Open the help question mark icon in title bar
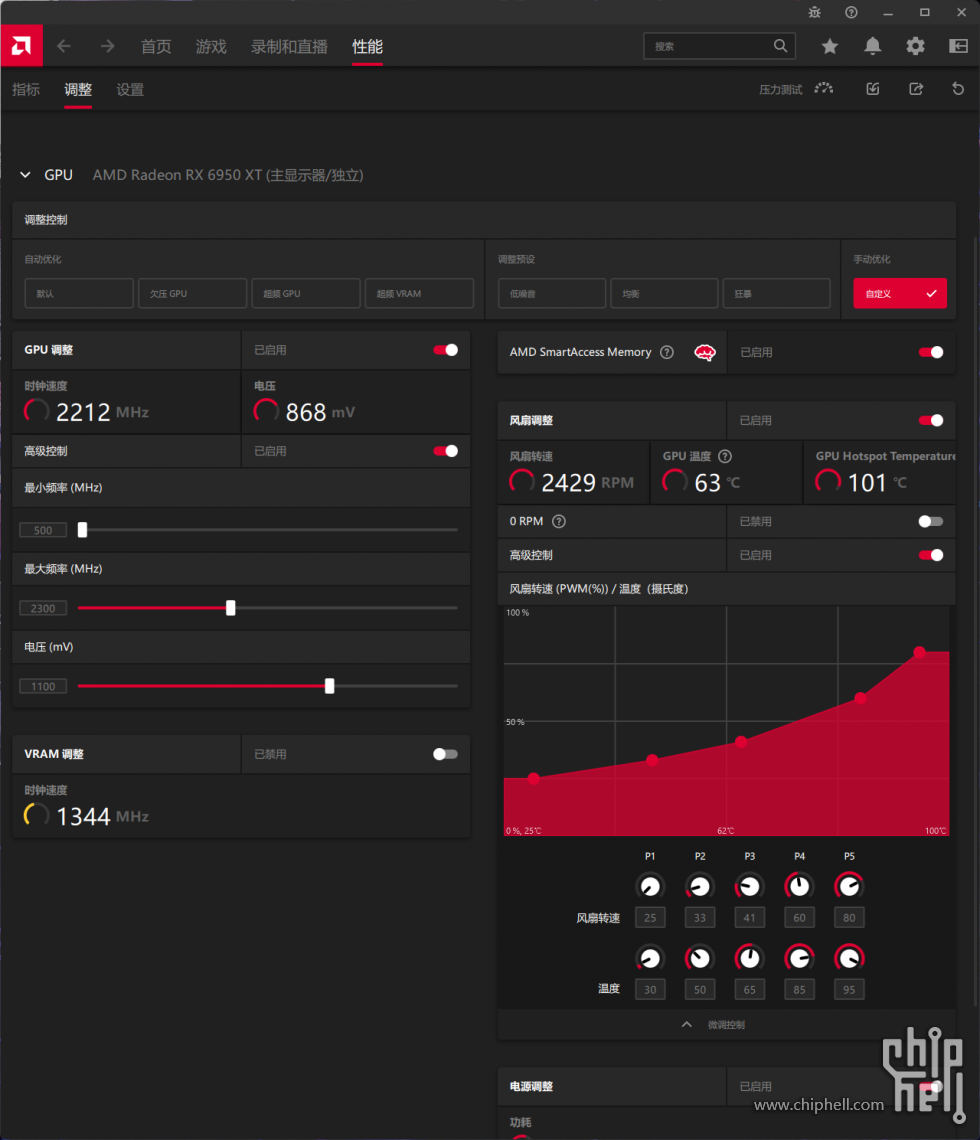980x1140 pixels. tap(851, 12)
